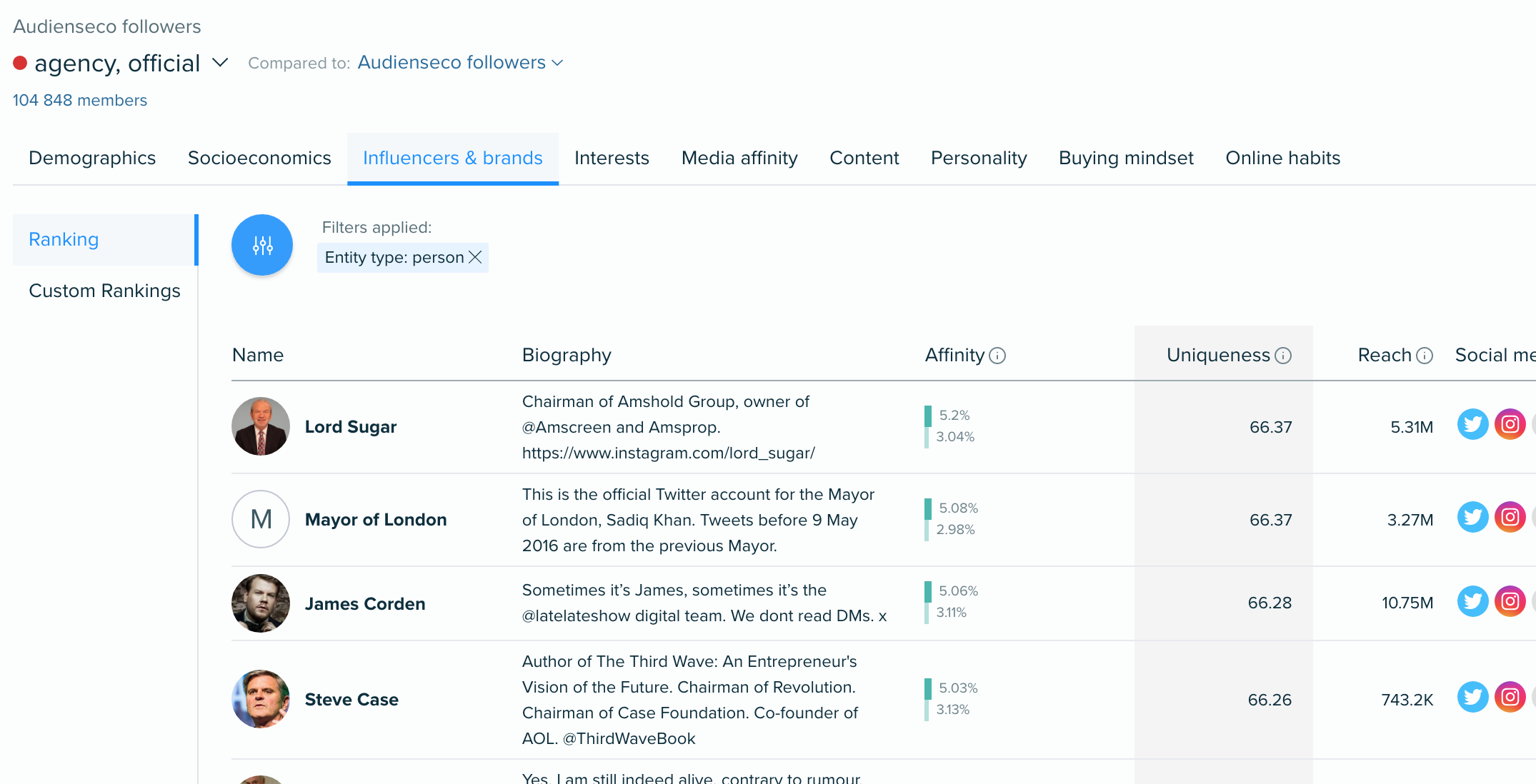Click the Mayor of London M avatar
1536x784 pixels.
(x=261, y=519)
